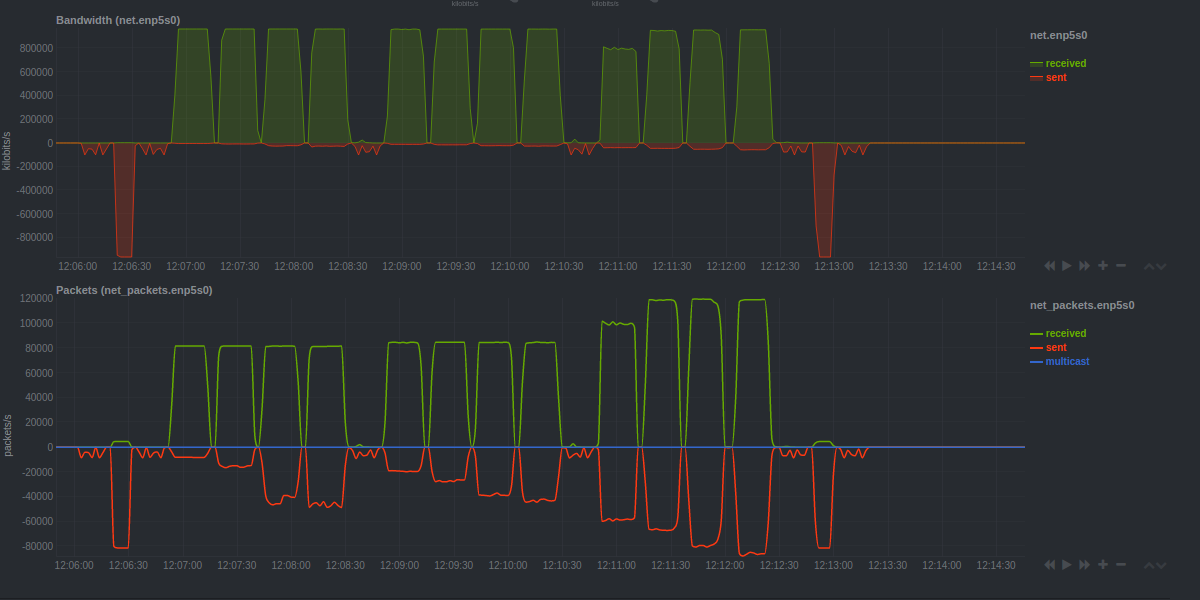Enlarge Packets chart with down chevron
Viewport: 1200px width, 600px height.
click(1161, 565)
